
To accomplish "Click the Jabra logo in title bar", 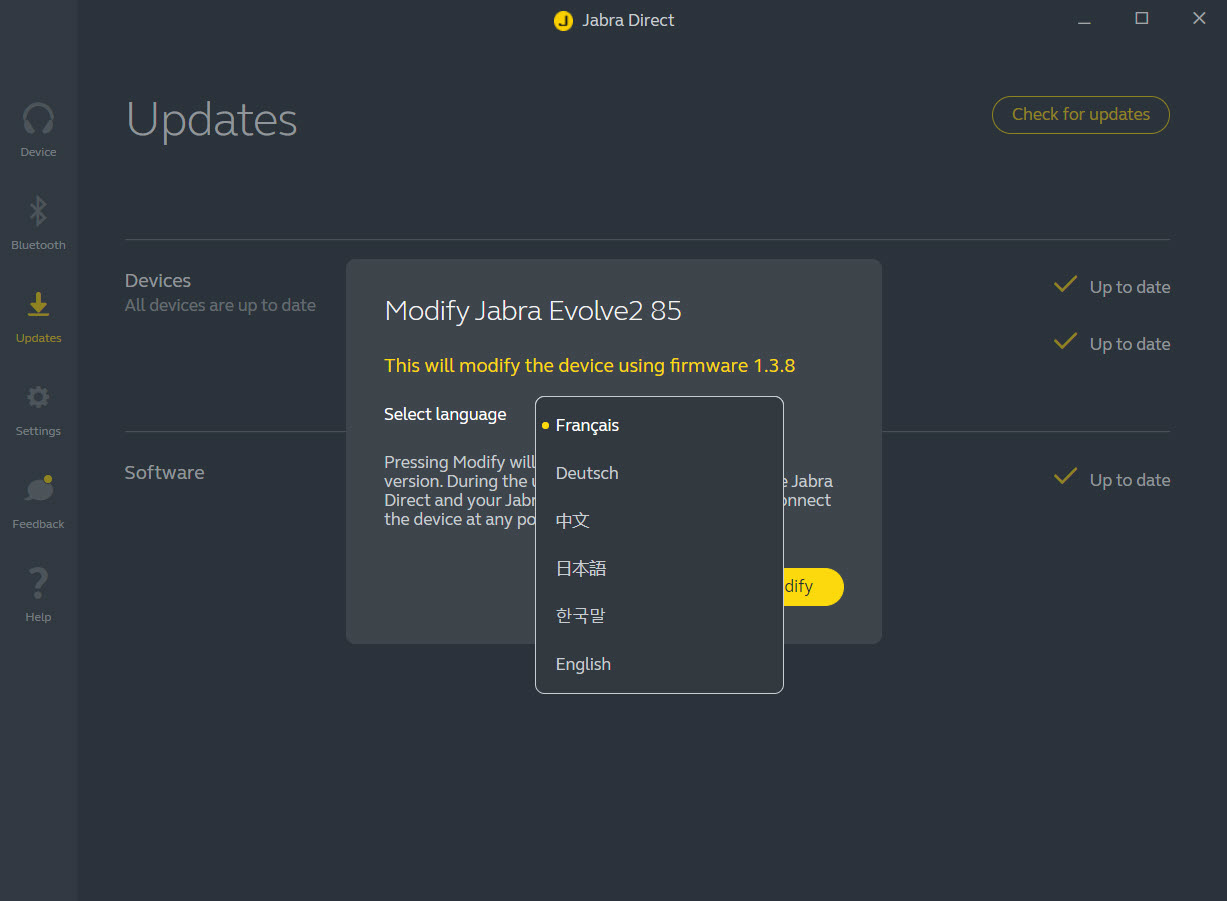I will 563,20.
